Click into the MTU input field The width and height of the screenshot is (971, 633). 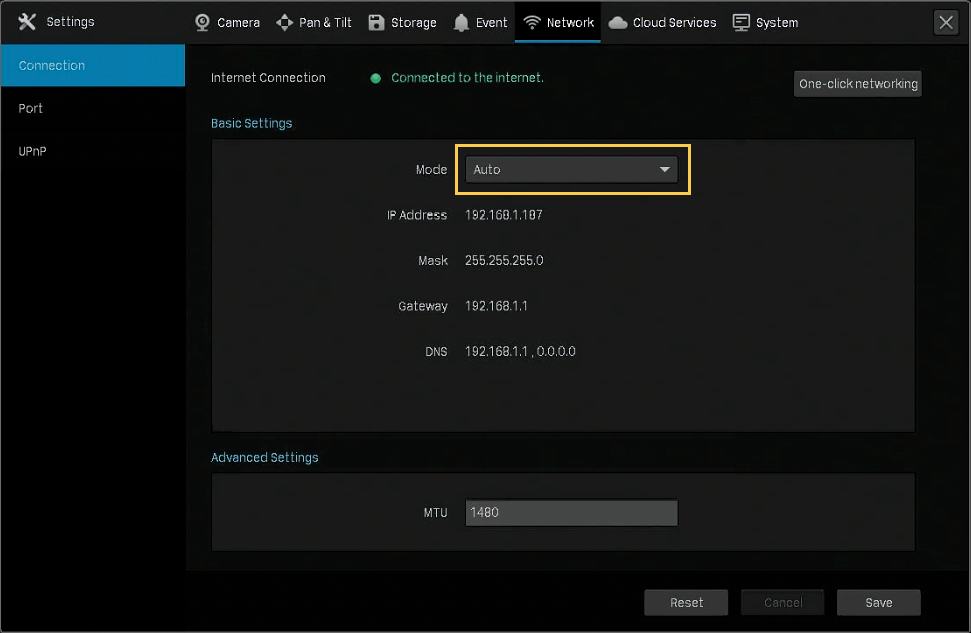[x=571, y=512]
